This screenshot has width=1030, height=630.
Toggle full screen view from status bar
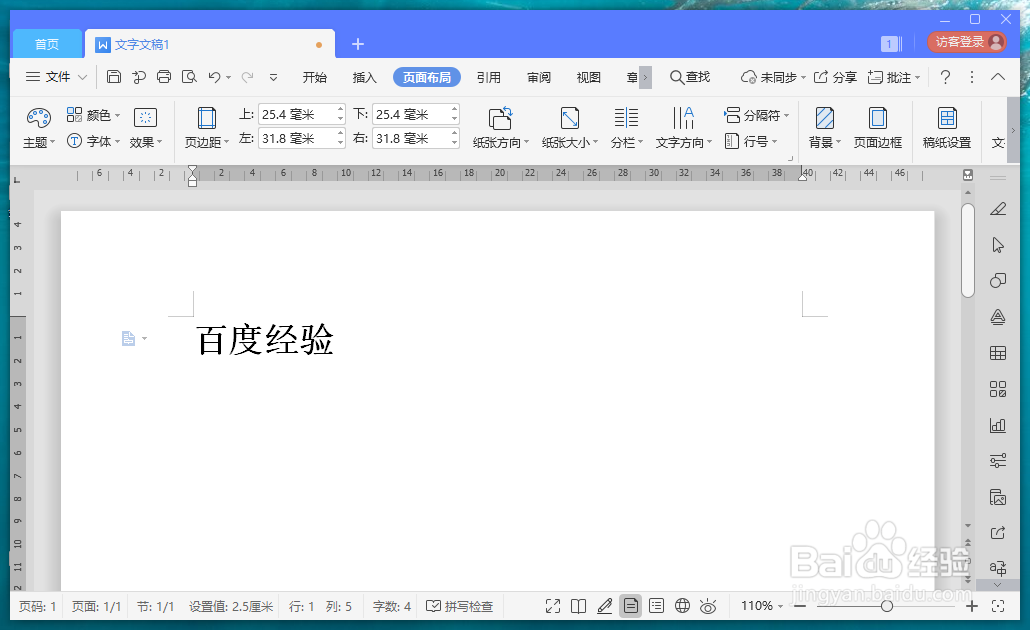[553, 605]
